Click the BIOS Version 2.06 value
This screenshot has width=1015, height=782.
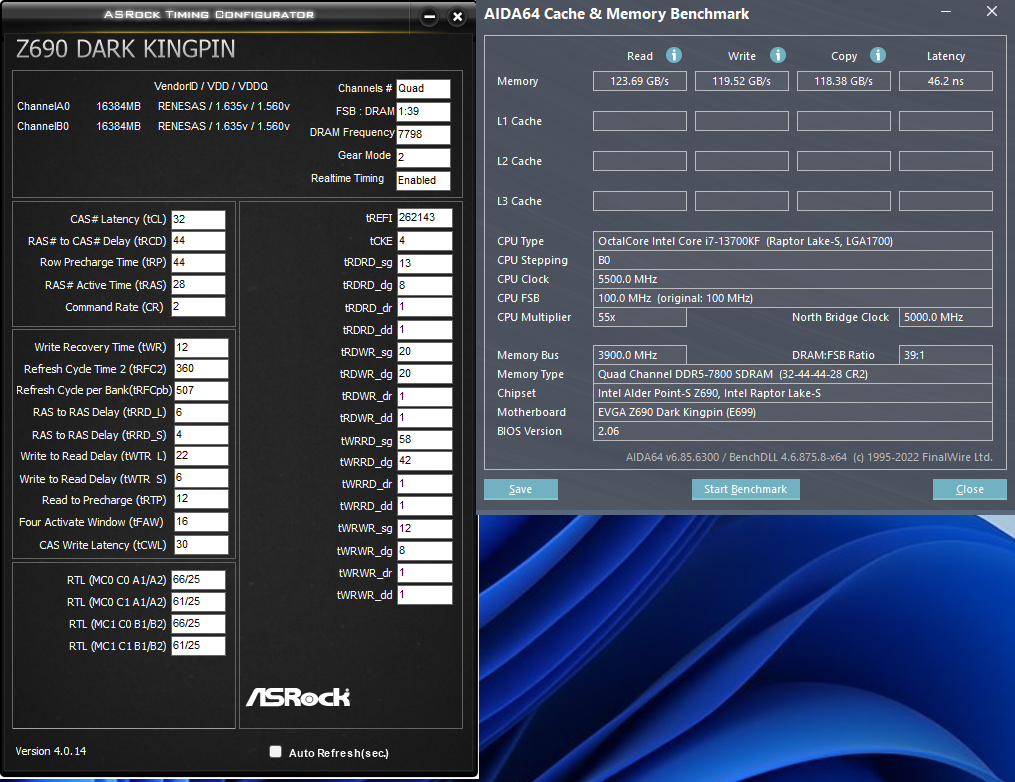tap(792, 431)
